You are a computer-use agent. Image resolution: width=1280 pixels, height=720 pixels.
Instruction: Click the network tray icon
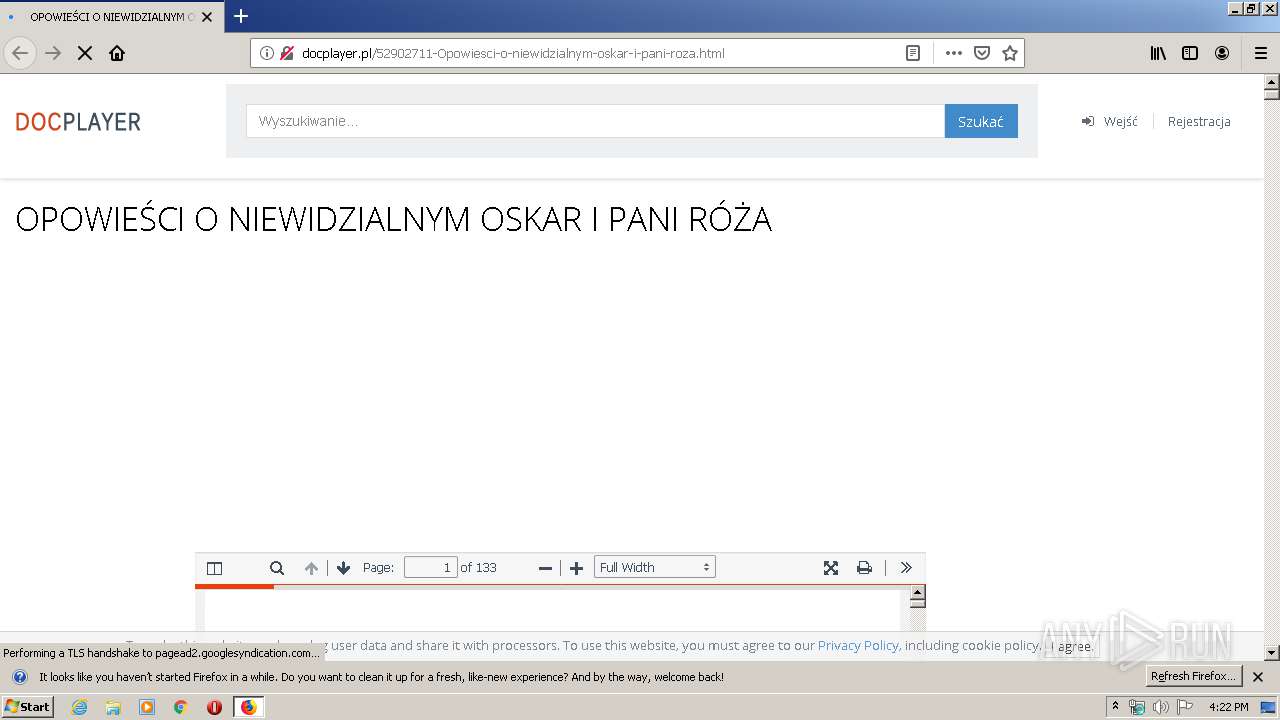1137,707
